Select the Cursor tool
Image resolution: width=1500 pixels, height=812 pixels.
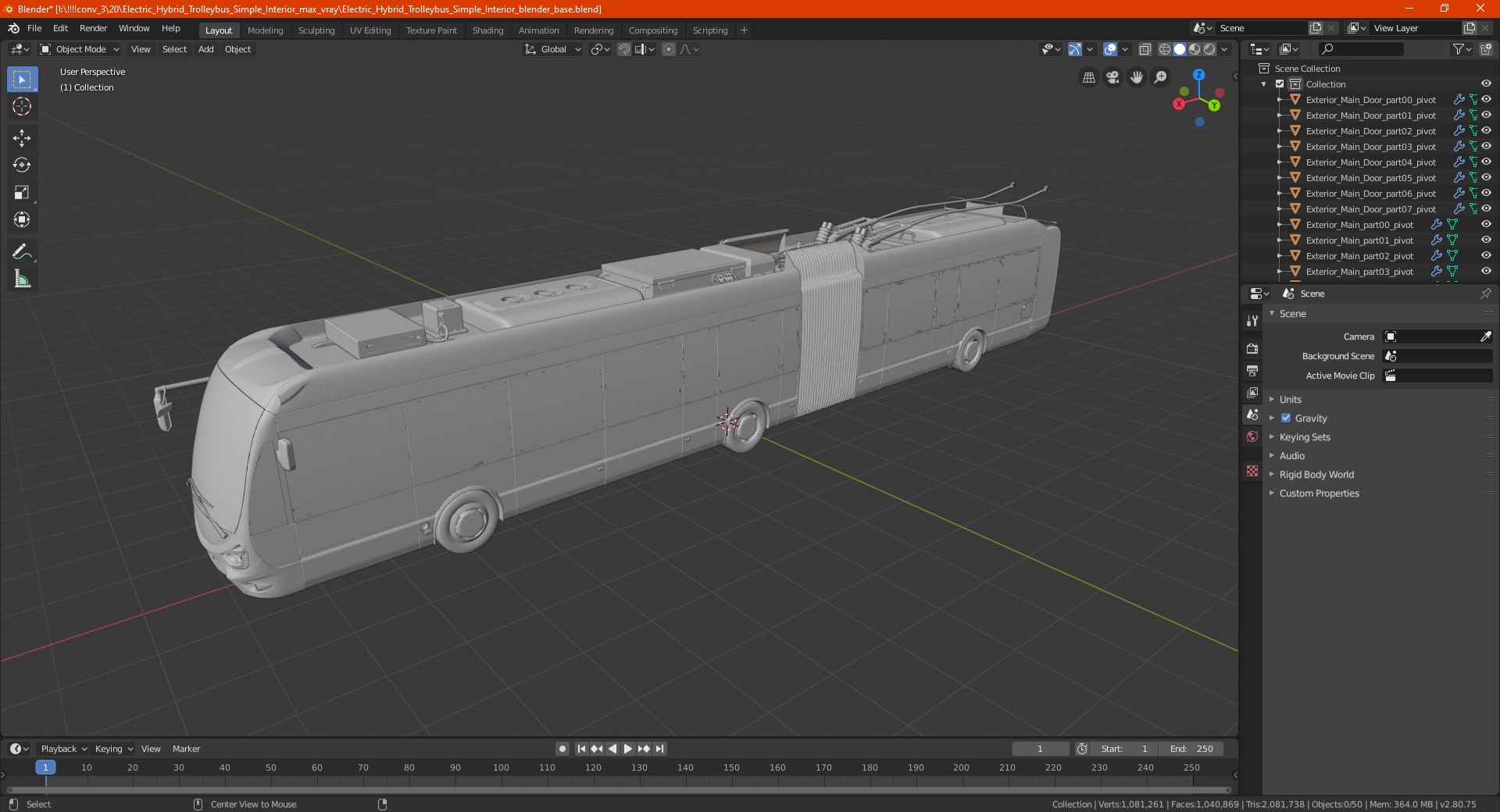coord(22,107)
